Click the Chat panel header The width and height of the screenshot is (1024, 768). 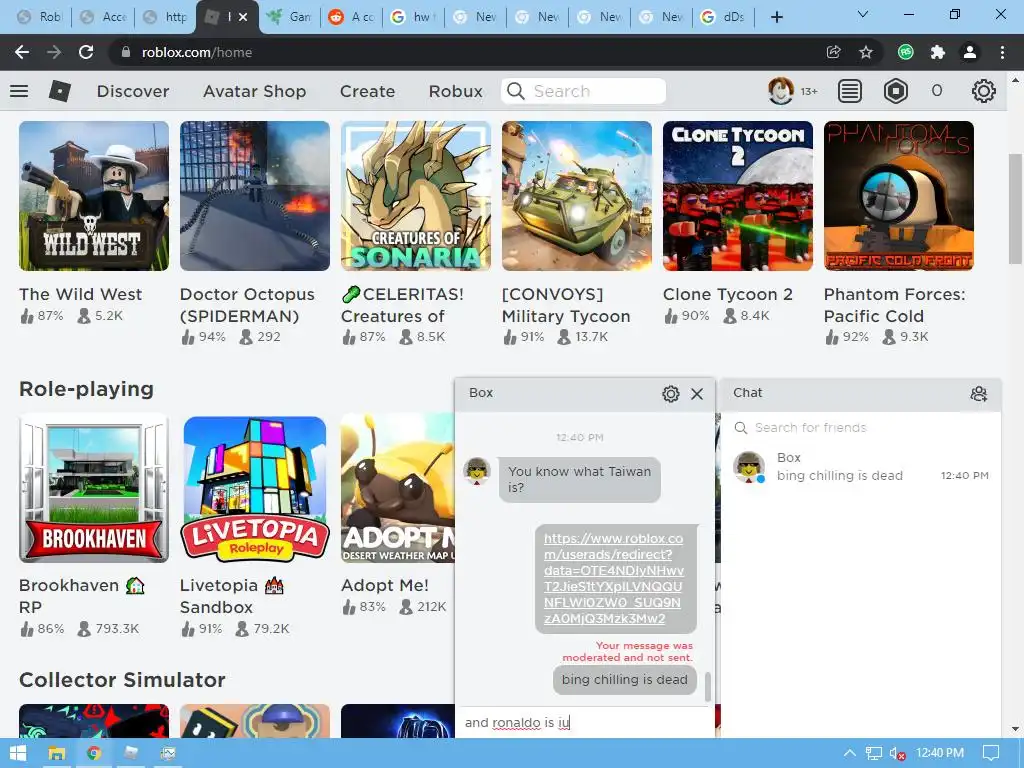click(x=861, y=394)
